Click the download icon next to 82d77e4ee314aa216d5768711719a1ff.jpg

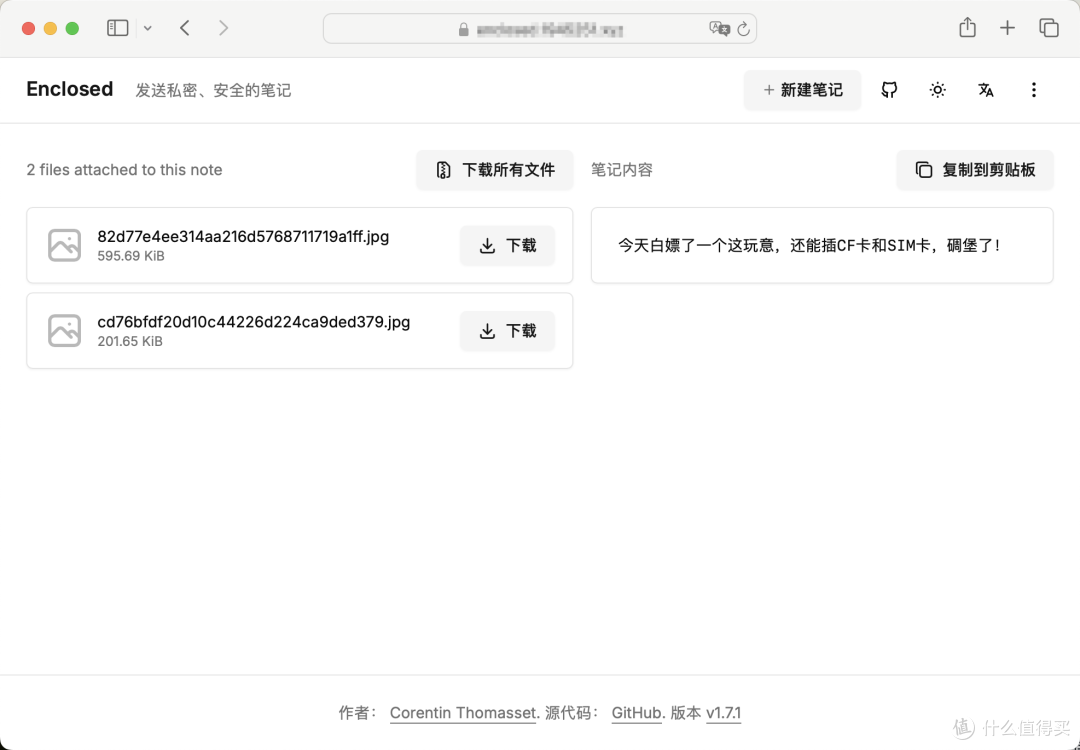click(488, 245)
